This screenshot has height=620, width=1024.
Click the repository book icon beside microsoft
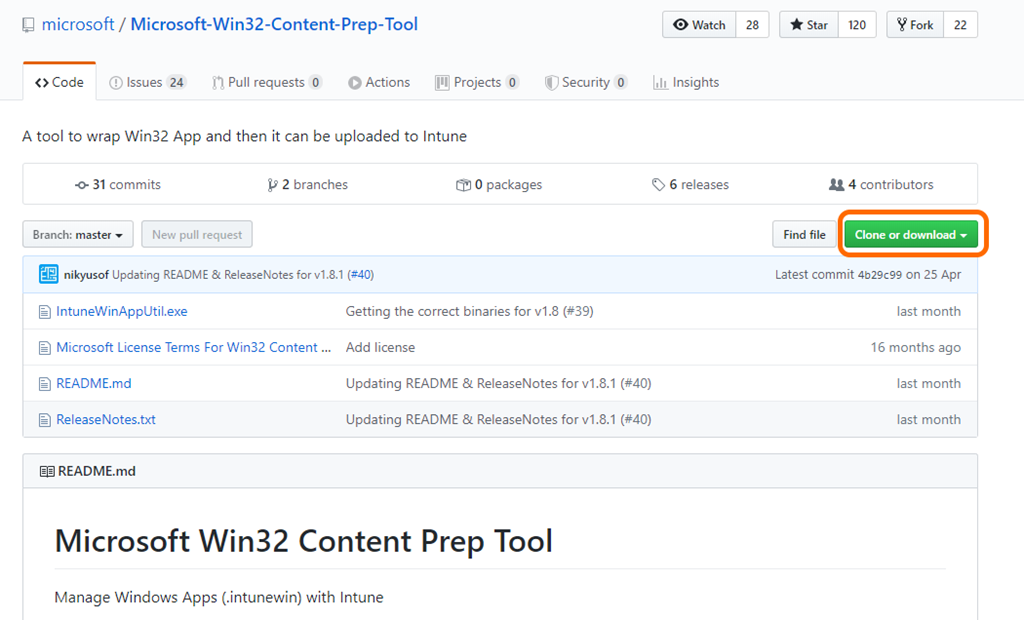click(29, 25)
